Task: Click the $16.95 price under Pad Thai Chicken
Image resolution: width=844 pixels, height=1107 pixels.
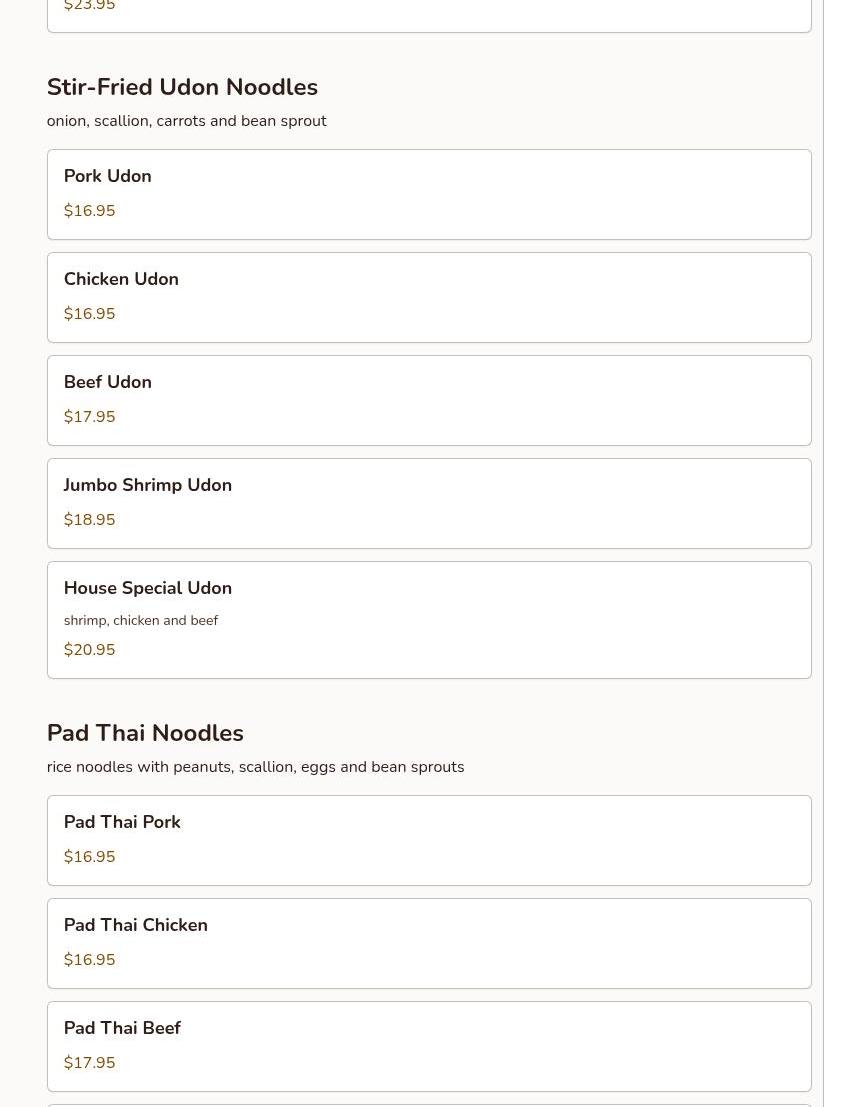Action: [x=89, y=960]
